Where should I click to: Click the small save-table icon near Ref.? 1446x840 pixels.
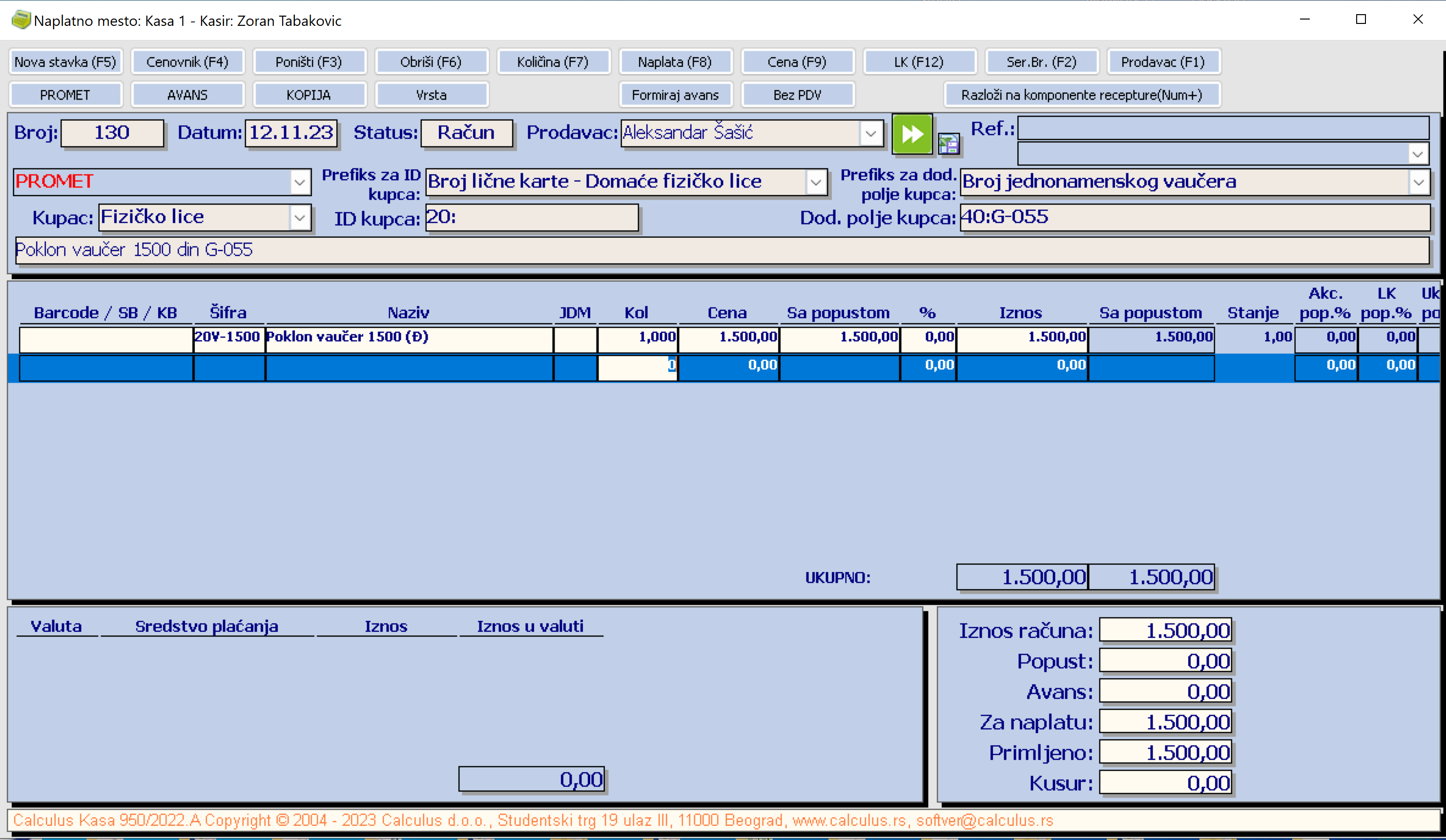pyautogui.click(x=949, y=143)
